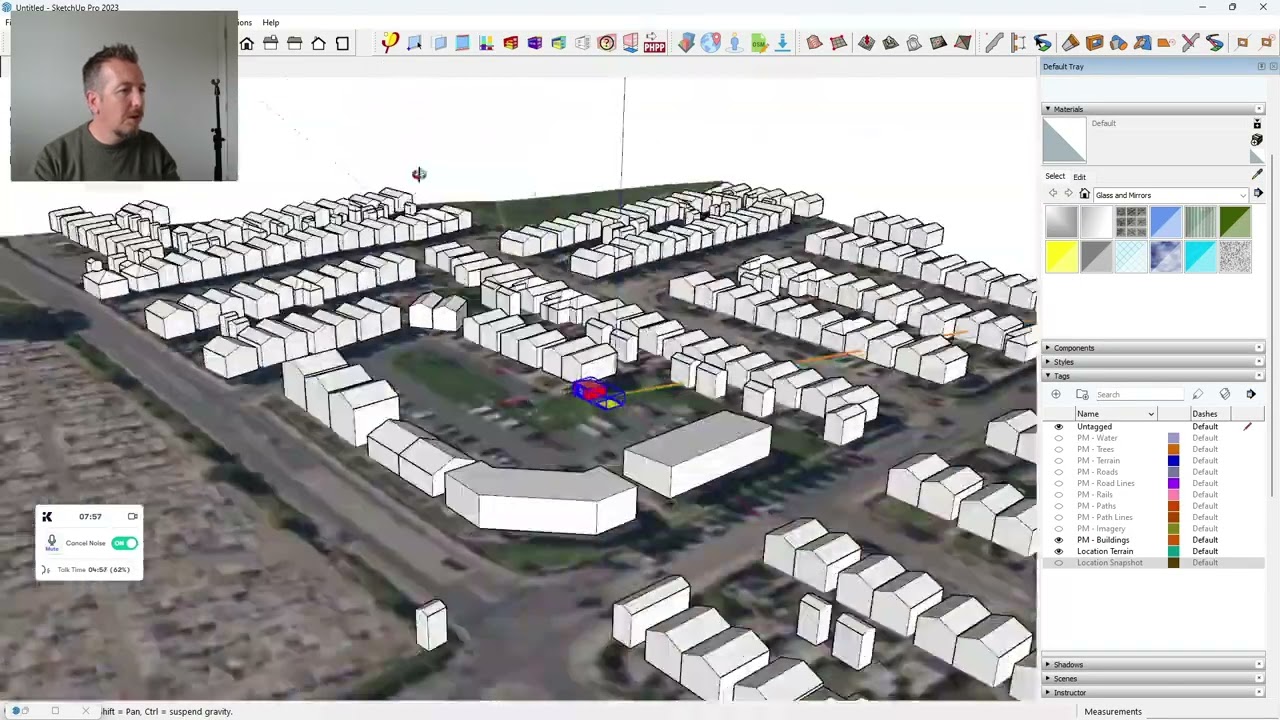
Task: Open the Help menu
Action: pyautogui.click(x=271, y=22)
